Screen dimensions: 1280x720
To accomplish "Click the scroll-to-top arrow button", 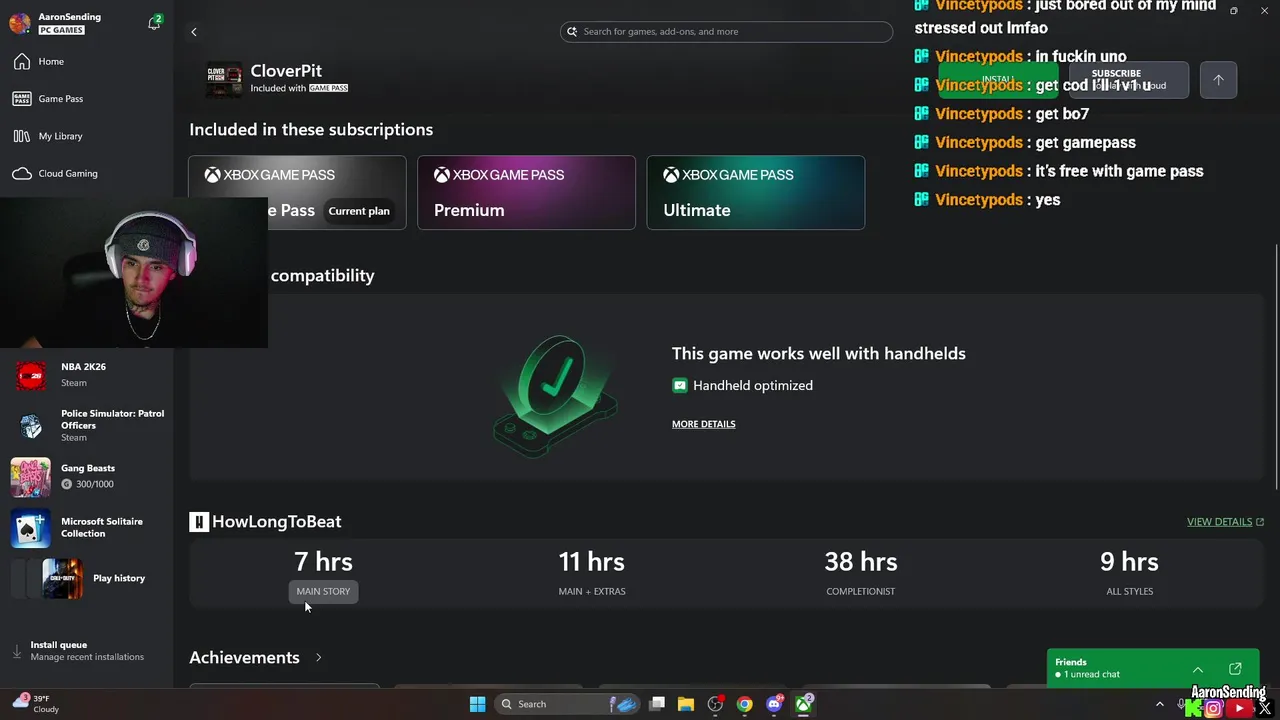I will coord(1218,80).
